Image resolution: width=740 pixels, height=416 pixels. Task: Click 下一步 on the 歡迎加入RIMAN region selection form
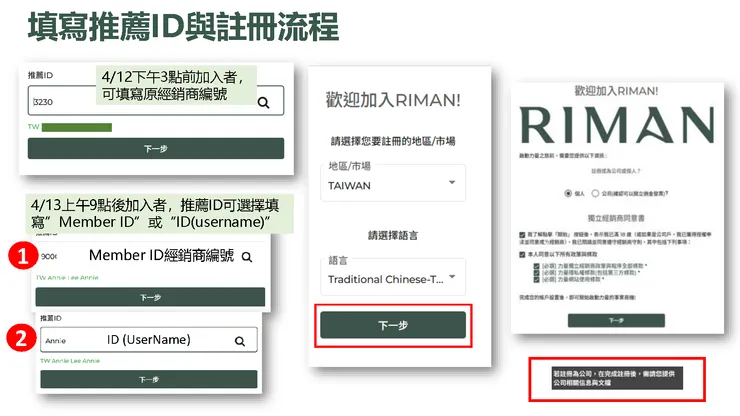(x=393, y=325)
